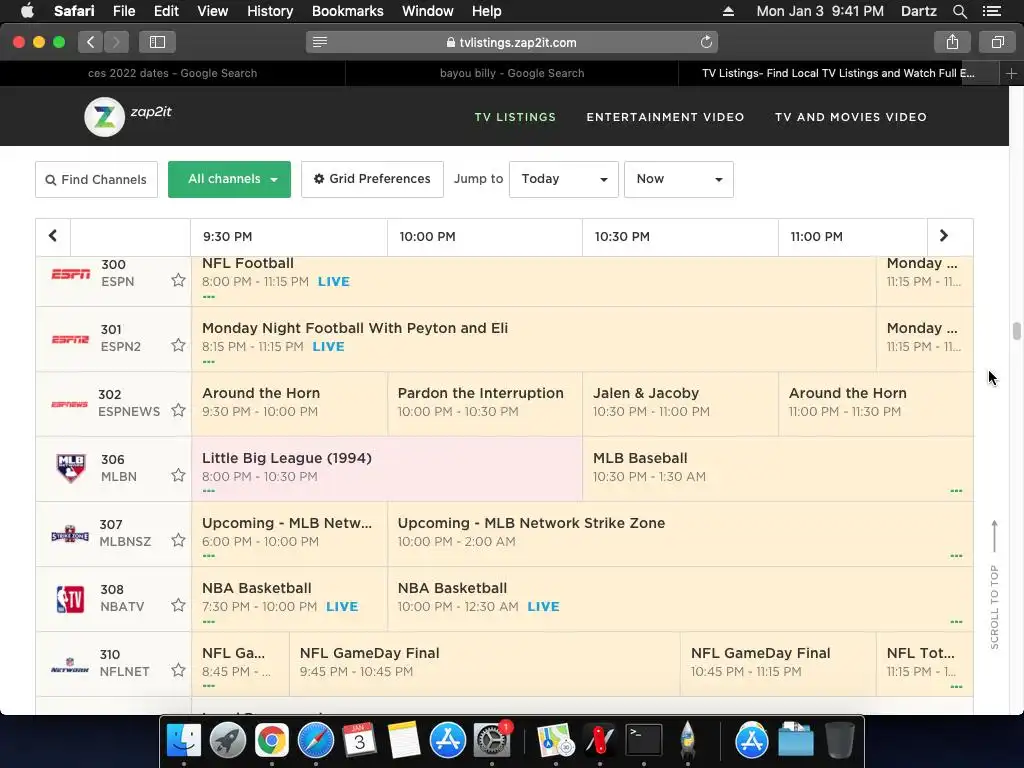Open TV AND MOVIES VIDEO section
This screenshot has height=768, width=1024.
coord(850,117)
